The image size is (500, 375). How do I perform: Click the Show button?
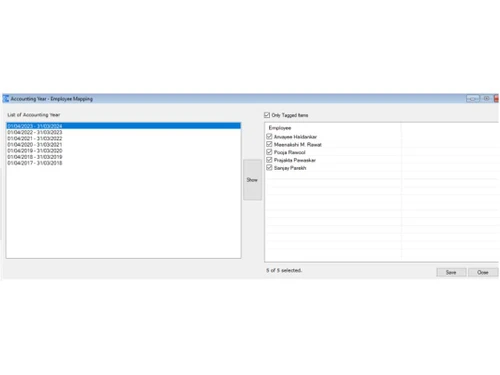[252, 180]
